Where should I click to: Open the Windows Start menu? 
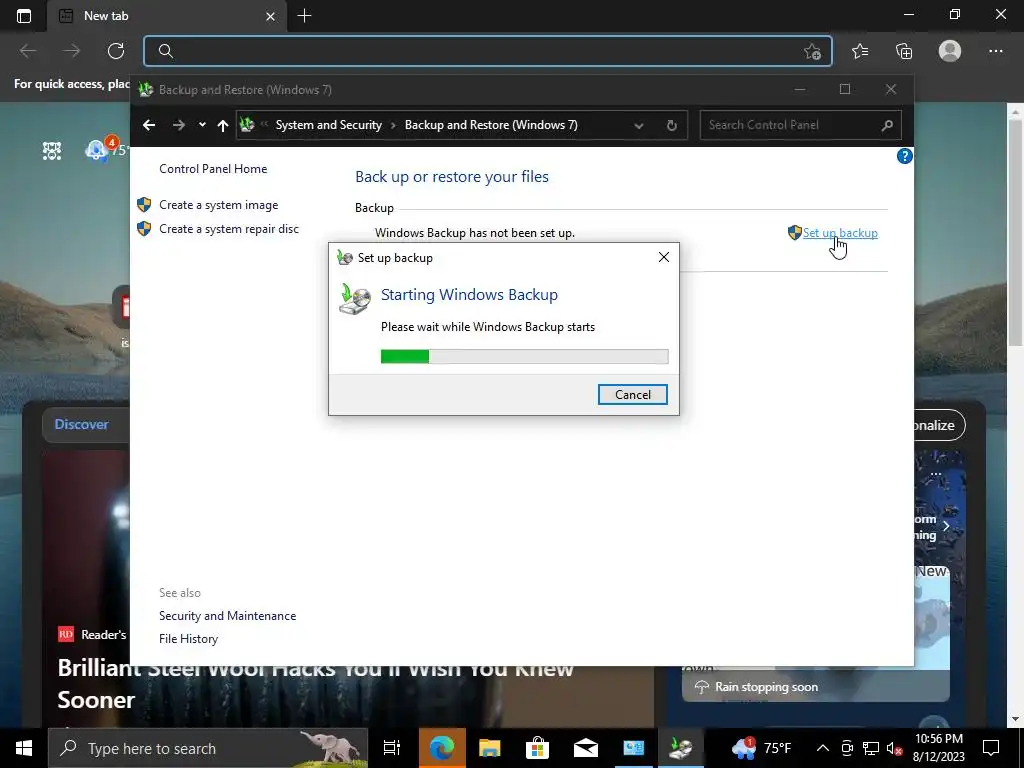(24, 748)
